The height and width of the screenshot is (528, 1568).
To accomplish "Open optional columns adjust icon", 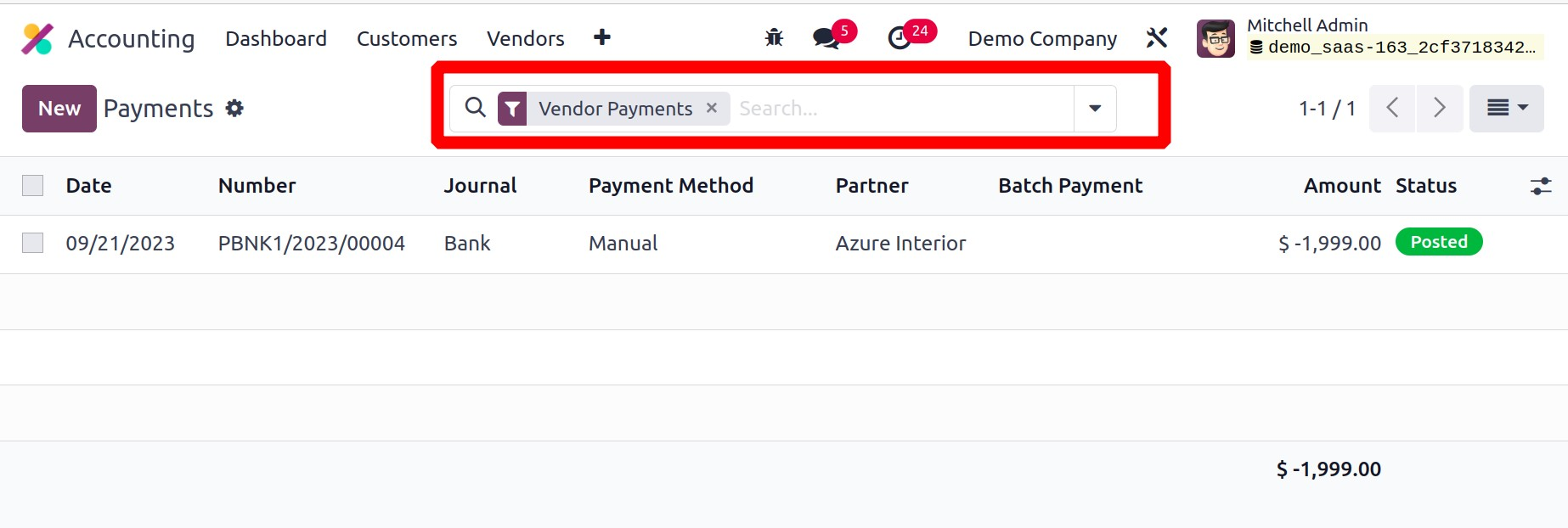I will 1540,186.
